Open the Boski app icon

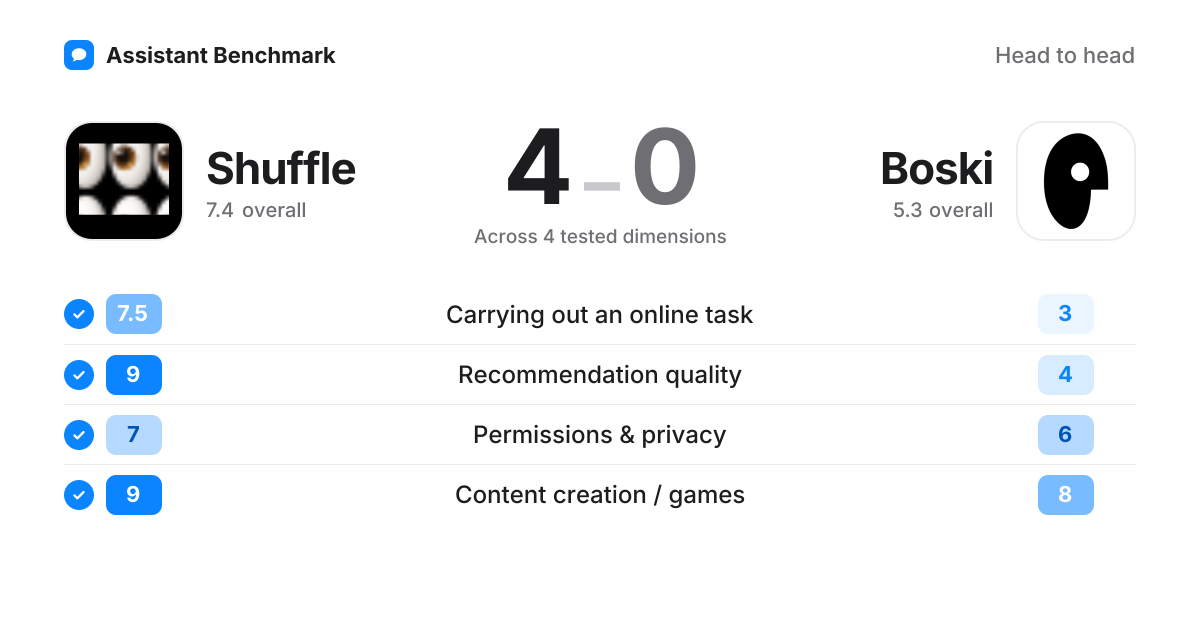pos(1076,181)
